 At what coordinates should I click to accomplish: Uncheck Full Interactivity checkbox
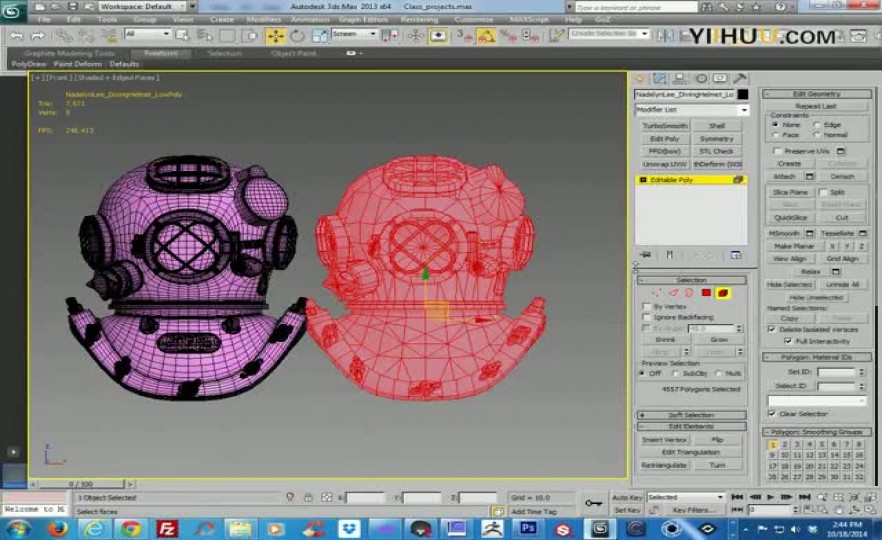pos(788,341)
